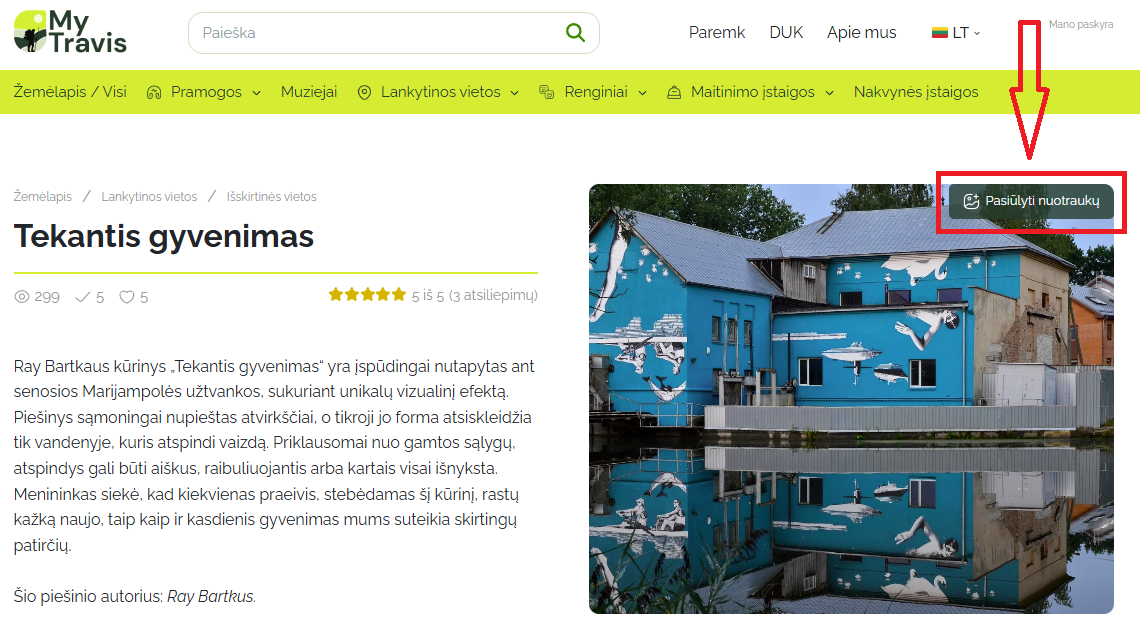Expand the Renginiai menu chevron
Viewport: 1140px width, 637px height.
pyautogui.click(x=642, y=93)
